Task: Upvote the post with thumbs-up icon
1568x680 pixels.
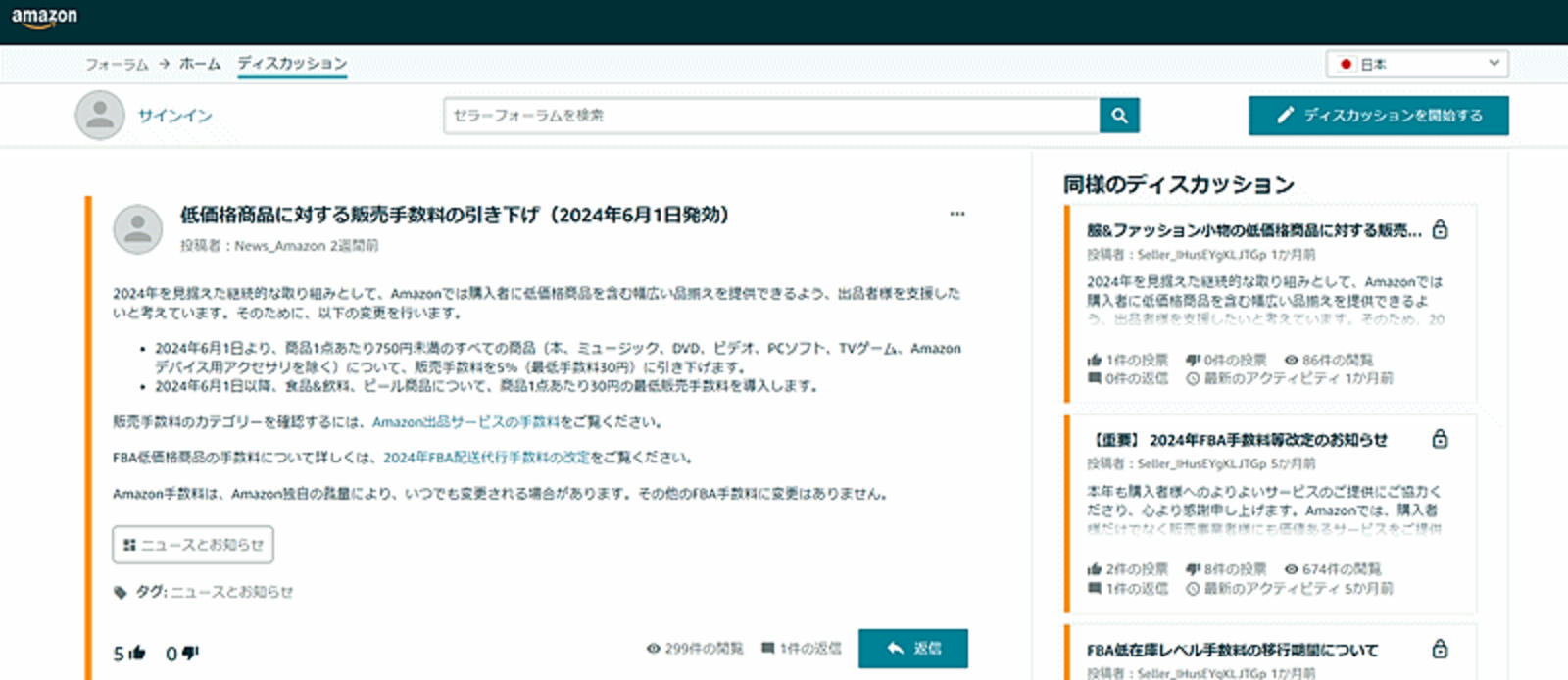Action: 137,653
